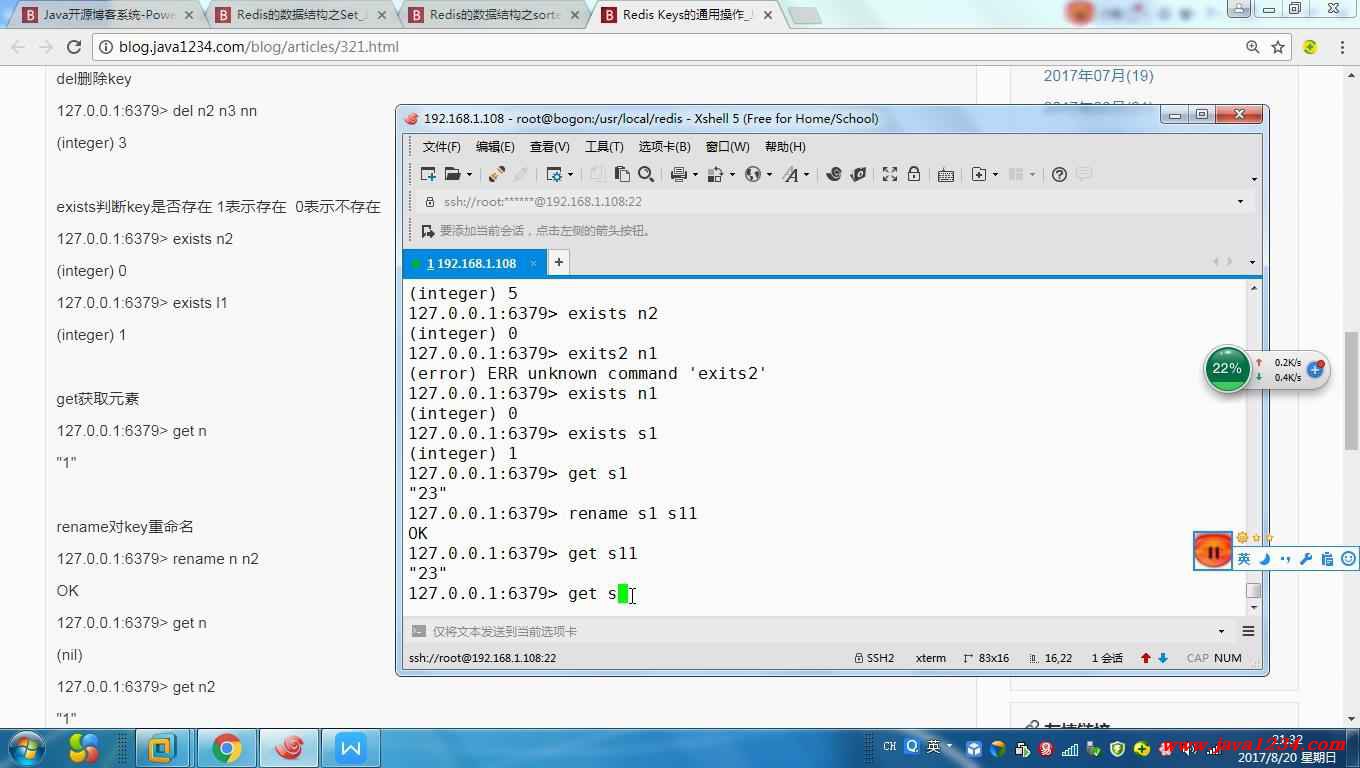This screenshot has width=1360, height=768.
Task: Click the browser page vertical scrollbar thumb
Action: pyautogui.click(x=1351, y=391)
